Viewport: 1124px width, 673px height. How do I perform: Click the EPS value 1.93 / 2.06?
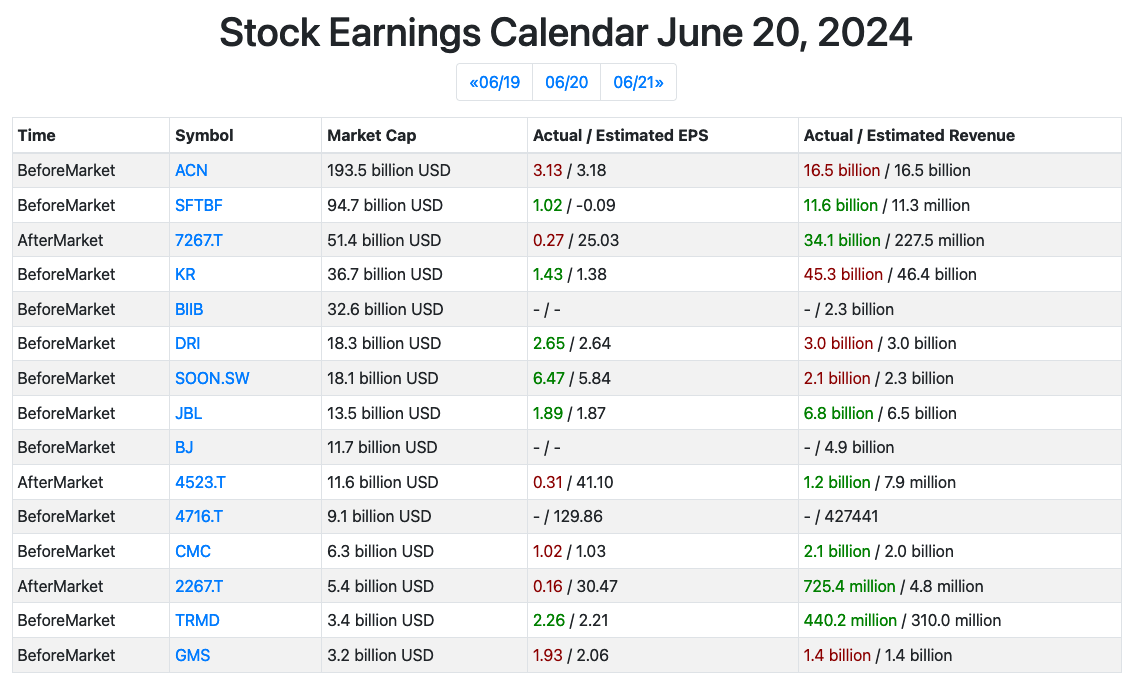pyautogui.click(x=571, y=656)
